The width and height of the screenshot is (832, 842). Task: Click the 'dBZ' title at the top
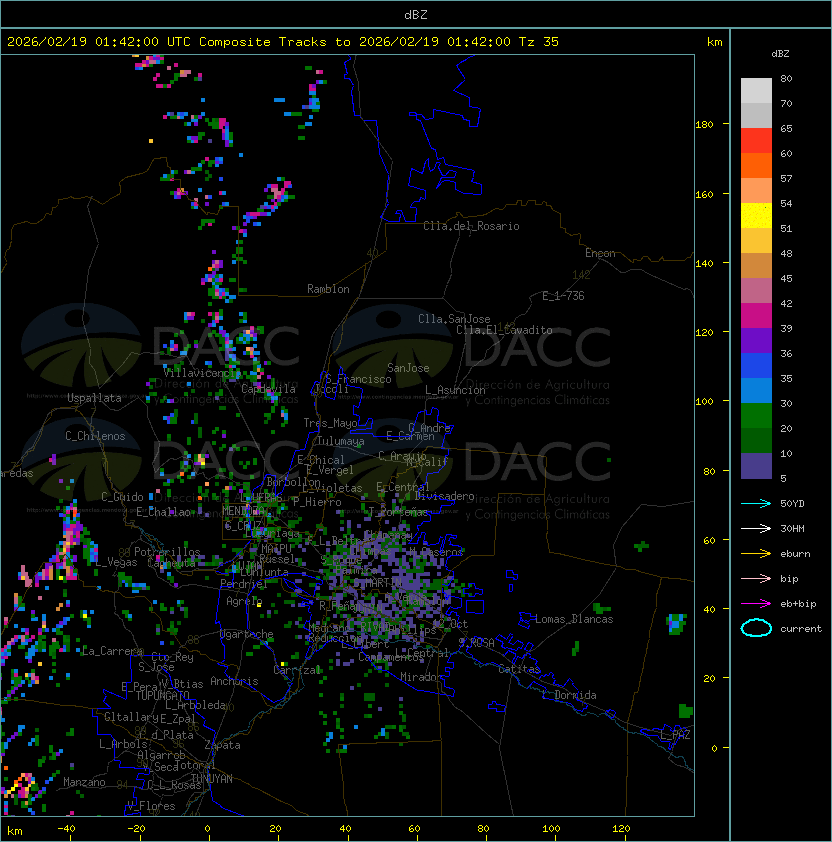(x=416, y=14)
